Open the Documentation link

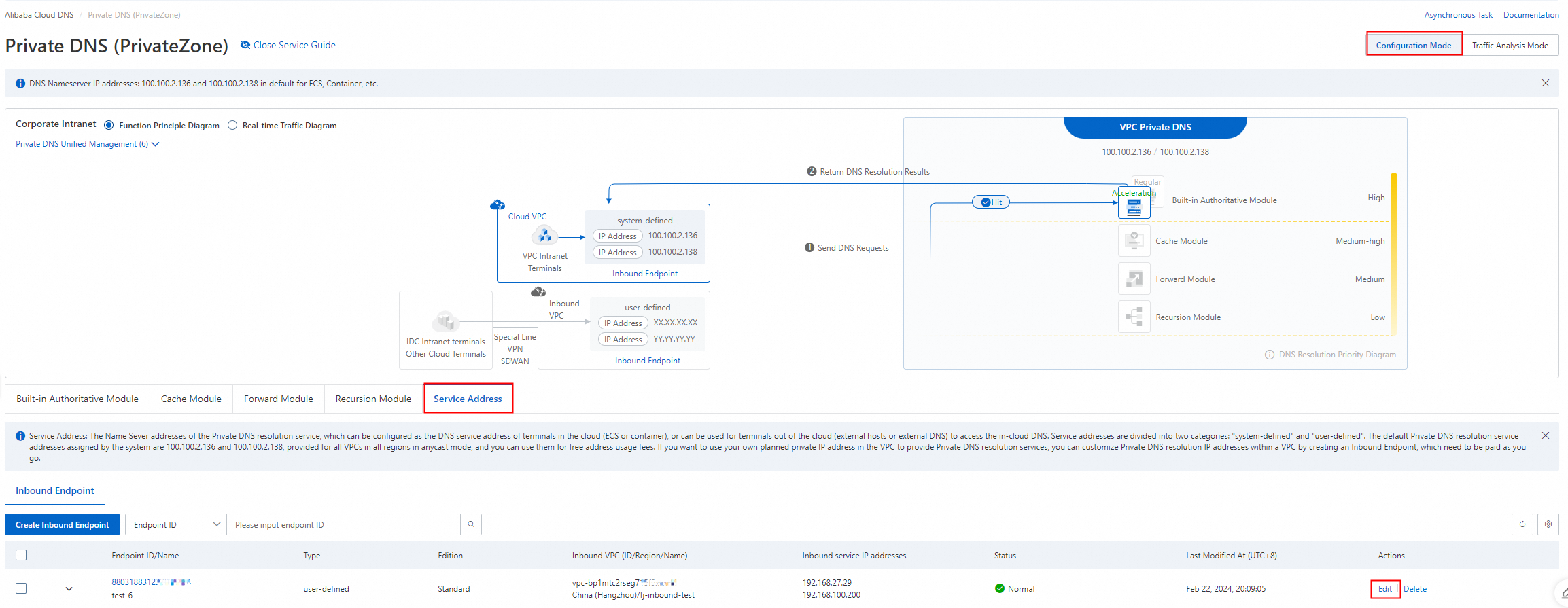pos(1531,14)
